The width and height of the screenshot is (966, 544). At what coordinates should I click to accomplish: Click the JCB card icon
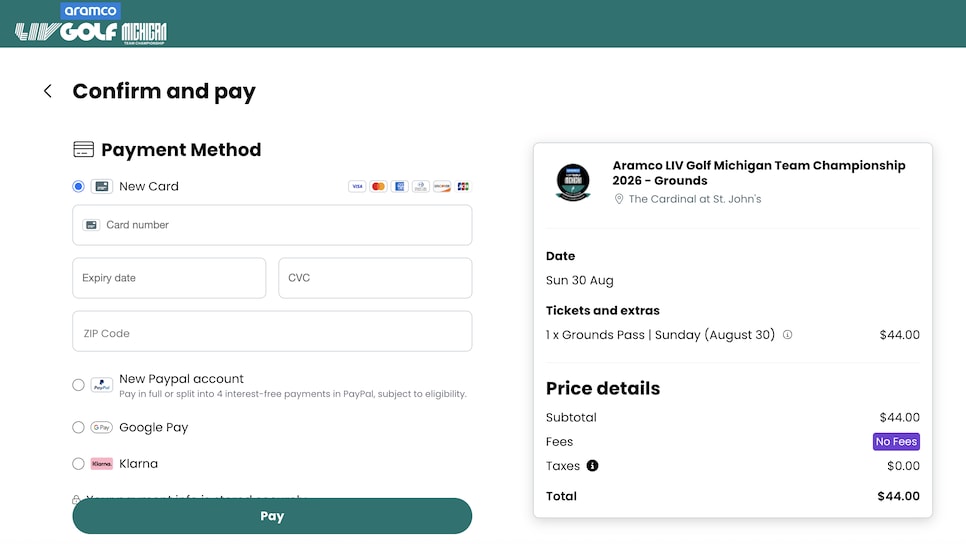(463, 186)
